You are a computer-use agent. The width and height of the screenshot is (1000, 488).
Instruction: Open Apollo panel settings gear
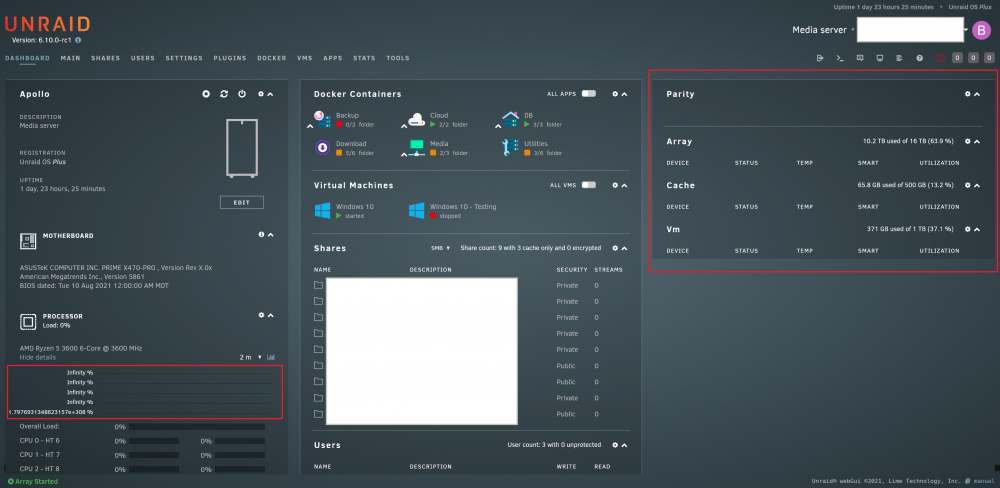pyautogui.click(x=261, y=94)
